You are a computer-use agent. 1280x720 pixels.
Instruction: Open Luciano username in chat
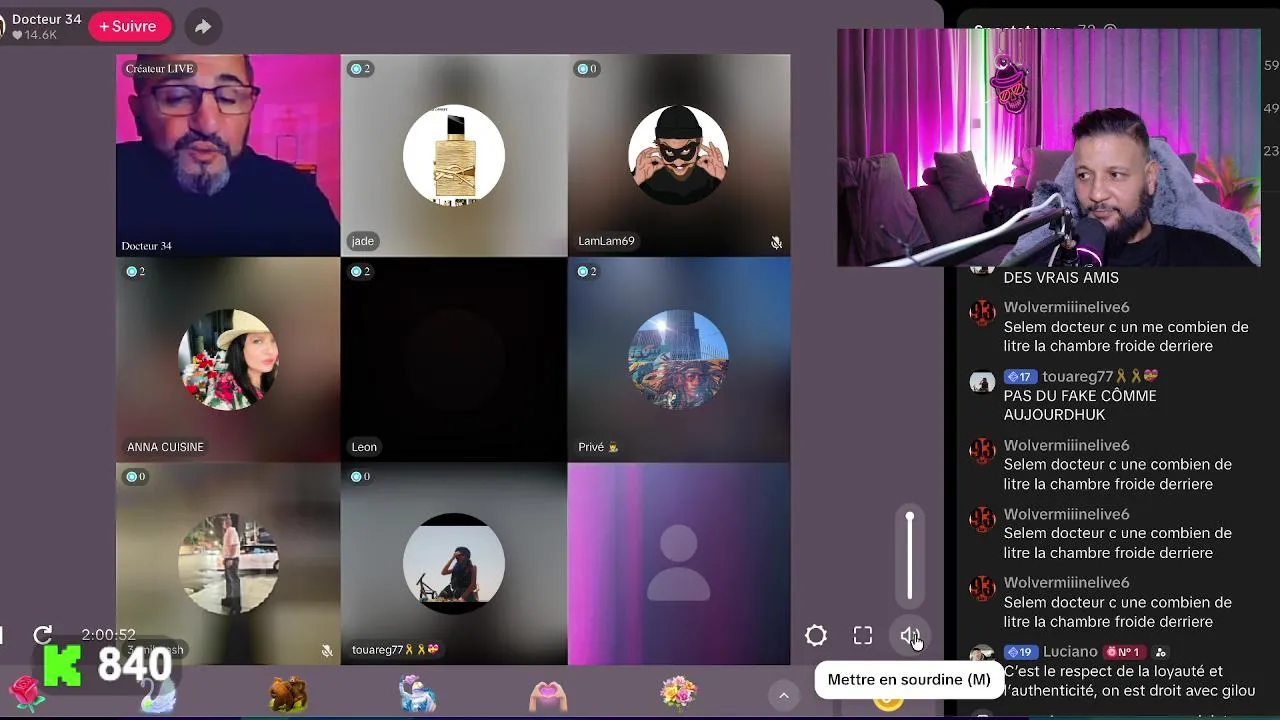click(1070, 651)
